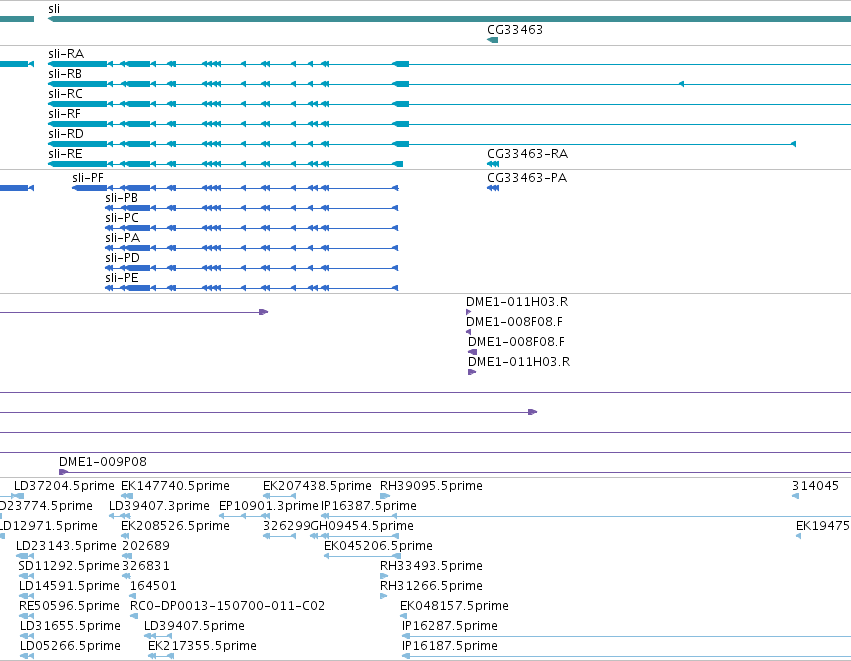This screenshot has height=661, width=851.
Task: Select the LD23143.5prime EST label
Action: tap(66, 546)
